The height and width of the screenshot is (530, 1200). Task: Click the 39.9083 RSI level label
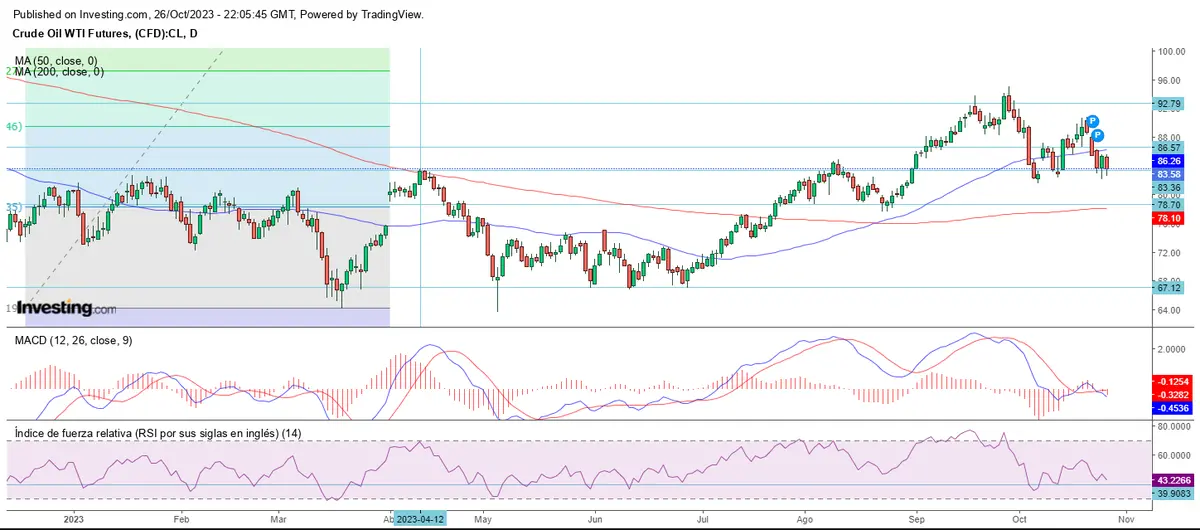pos(1173,493)
